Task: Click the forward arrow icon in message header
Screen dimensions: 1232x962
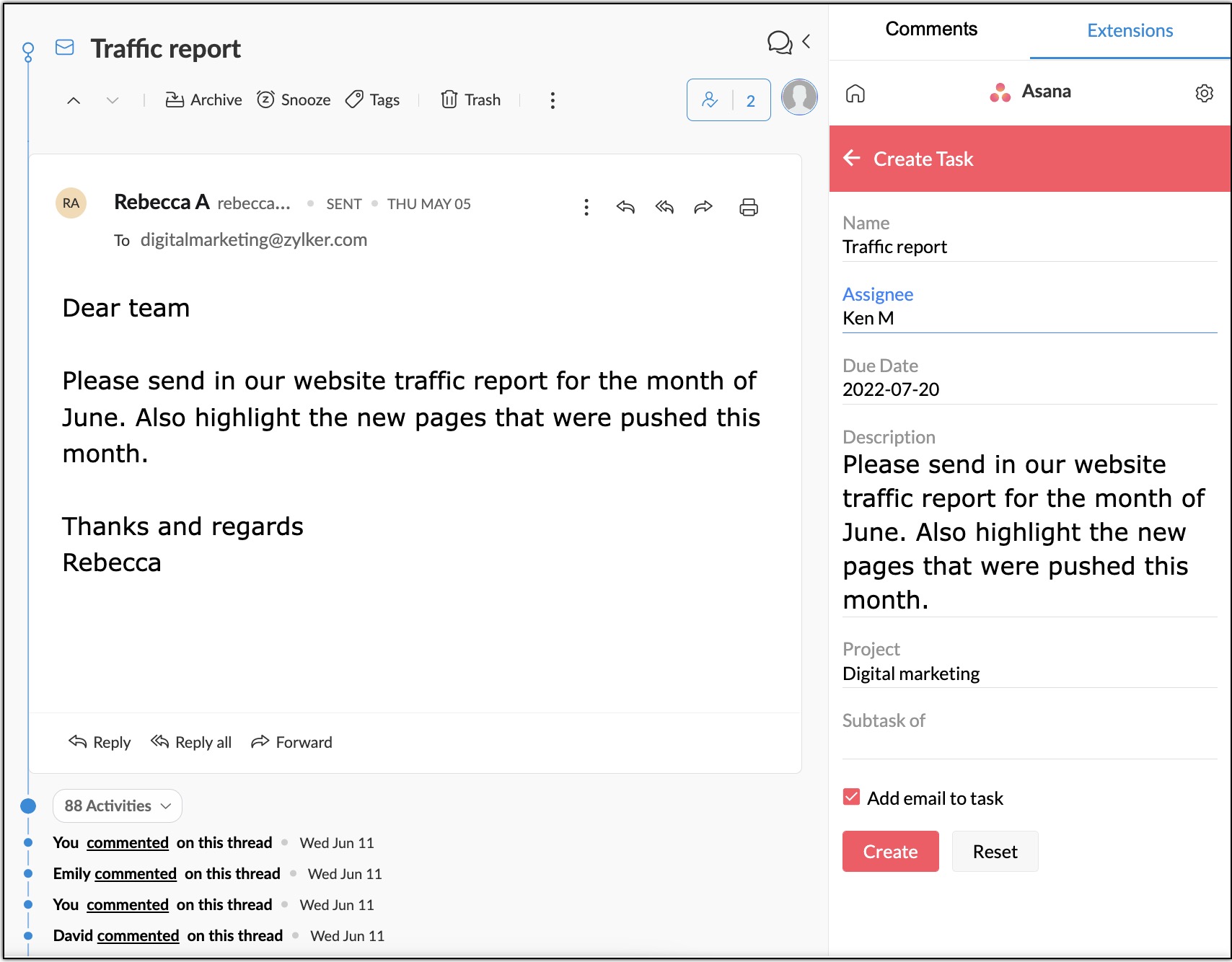Action: click(703, 208)
